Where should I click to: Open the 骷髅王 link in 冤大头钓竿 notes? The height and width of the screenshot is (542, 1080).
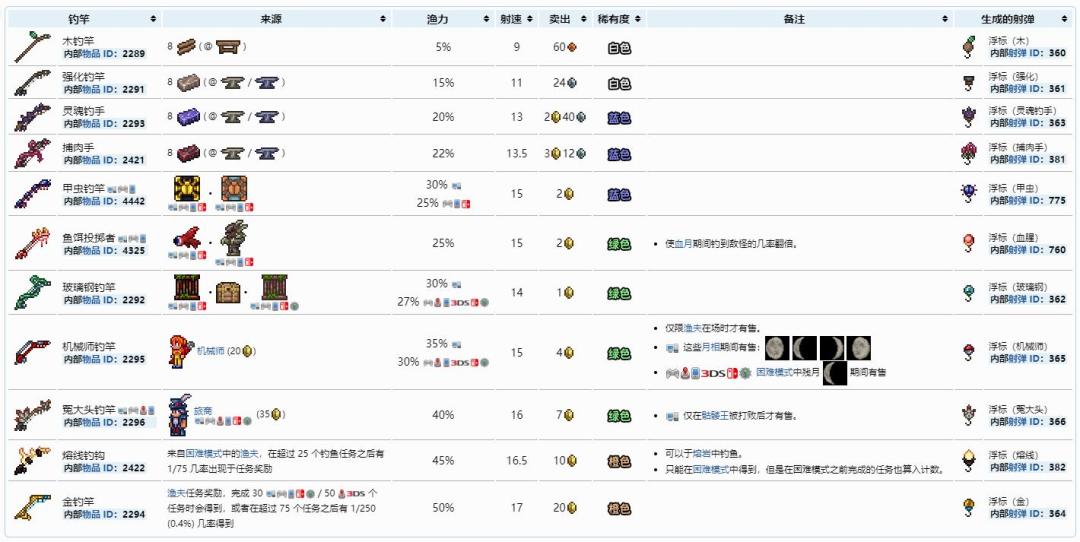click(x=716, y=416)
